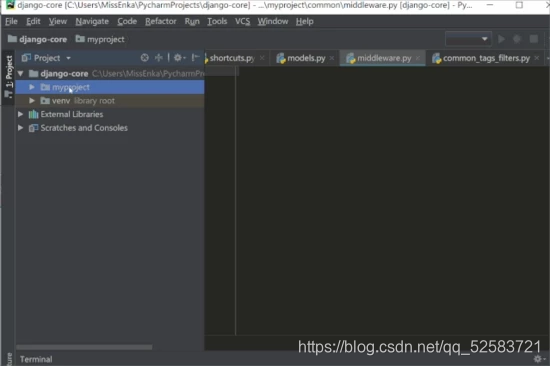Click Collapse All icon in Project panel

point(159,58)
